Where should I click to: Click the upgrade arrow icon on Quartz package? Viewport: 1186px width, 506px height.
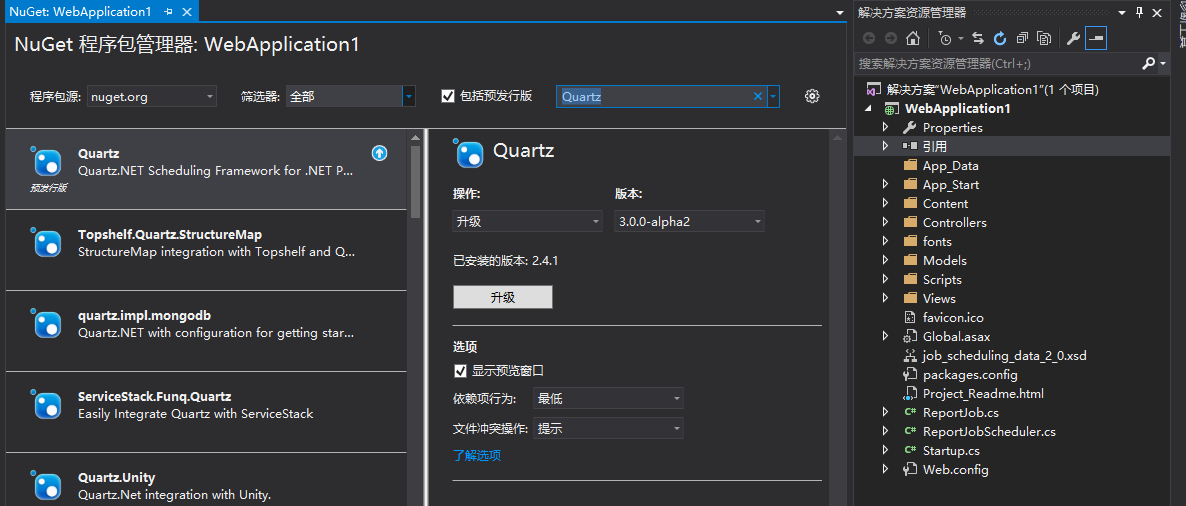[x=380, y=153]
